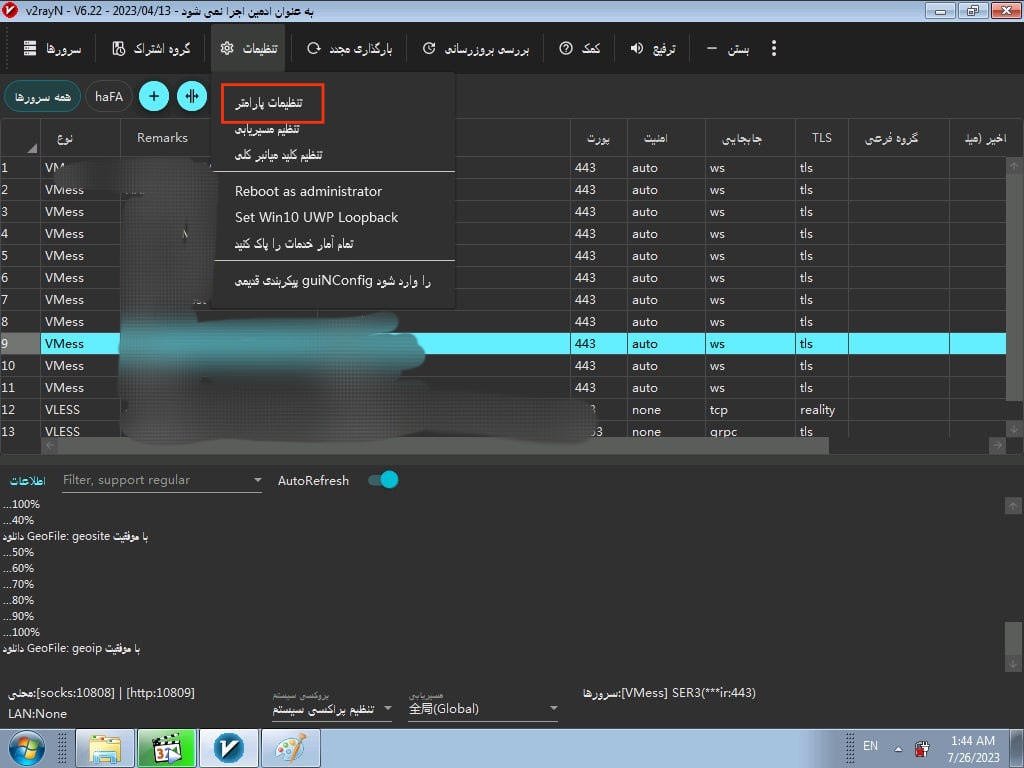
Task: Click the reload (بارگذاری مجدد) toolbar button
Action: tap(350, 48)
